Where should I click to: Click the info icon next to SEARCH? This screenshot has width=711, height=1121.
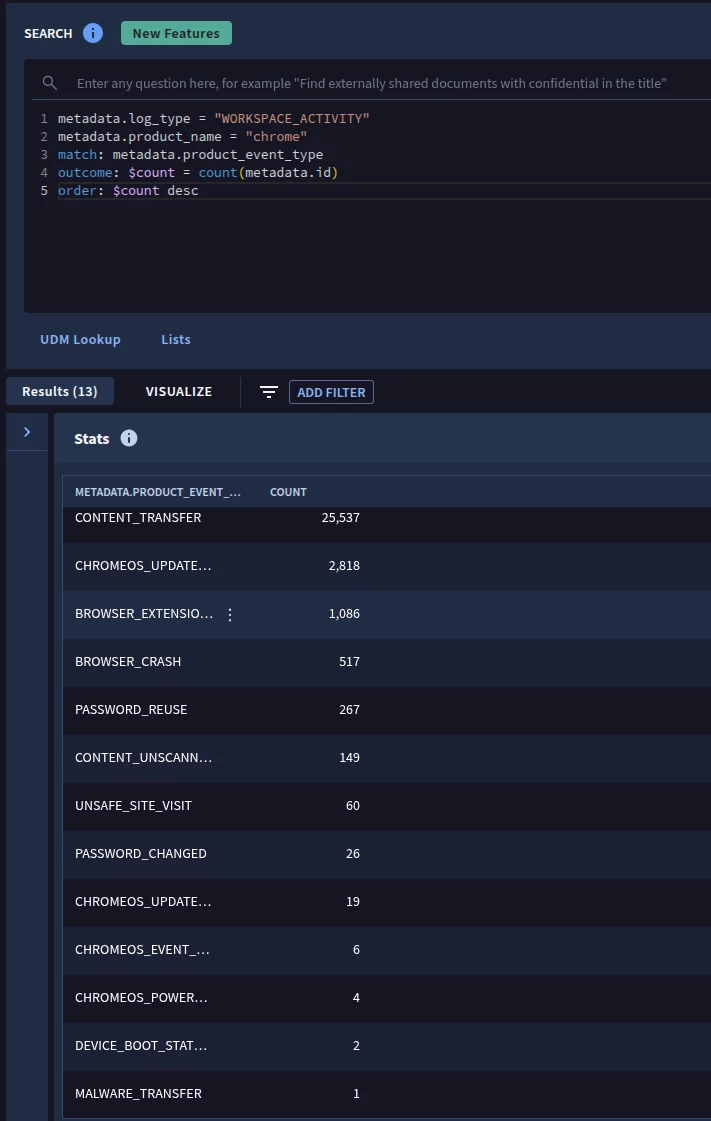click(93, 33)
